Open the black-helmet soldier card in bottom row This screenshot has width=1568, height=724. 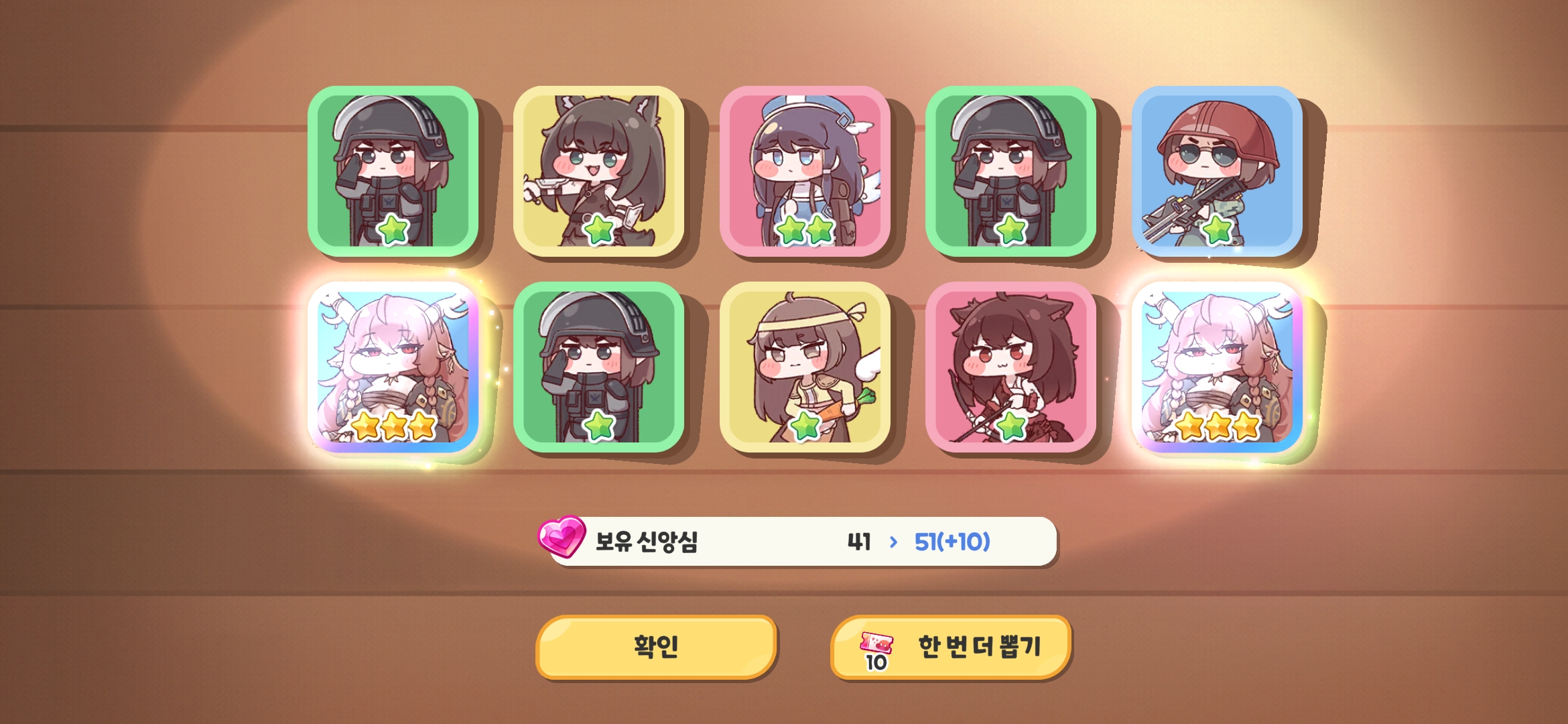point(598,367)
